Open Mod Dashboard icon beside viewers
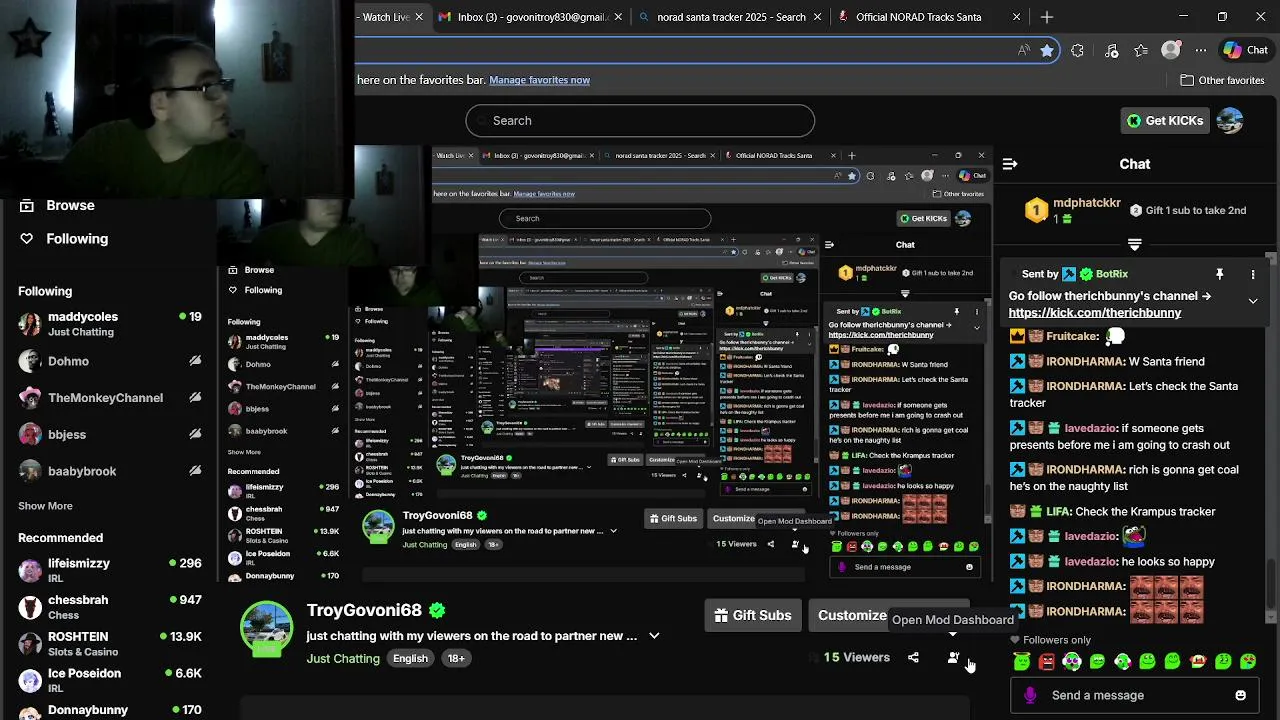Image resolution: width=1280 pixels, height=720 pixels. [953, 657]
